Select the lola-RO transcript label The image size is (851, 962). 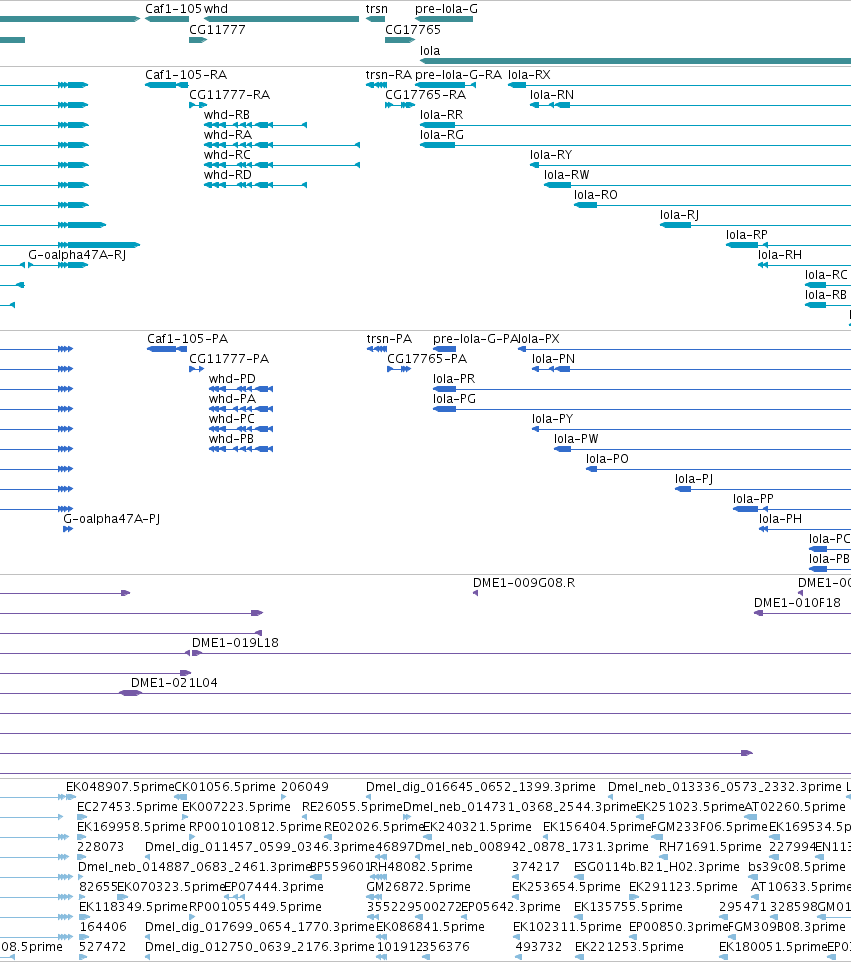[596, 194]
